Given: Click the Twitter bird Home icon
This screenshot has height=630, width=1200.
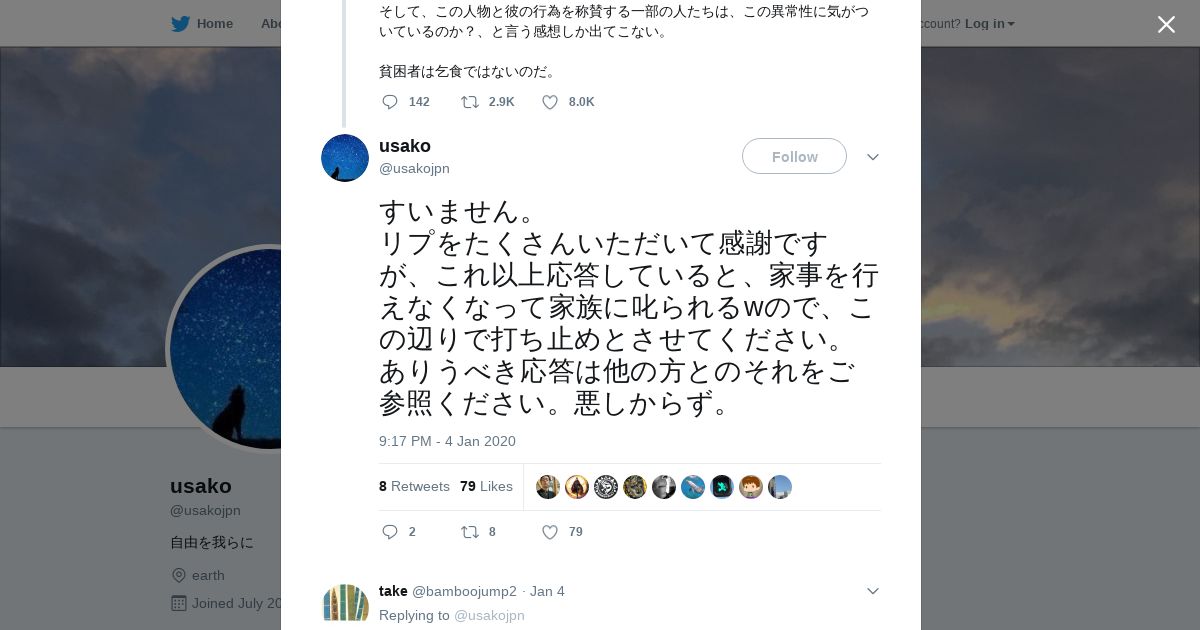Looking at the screenshot, I should 180,23.
